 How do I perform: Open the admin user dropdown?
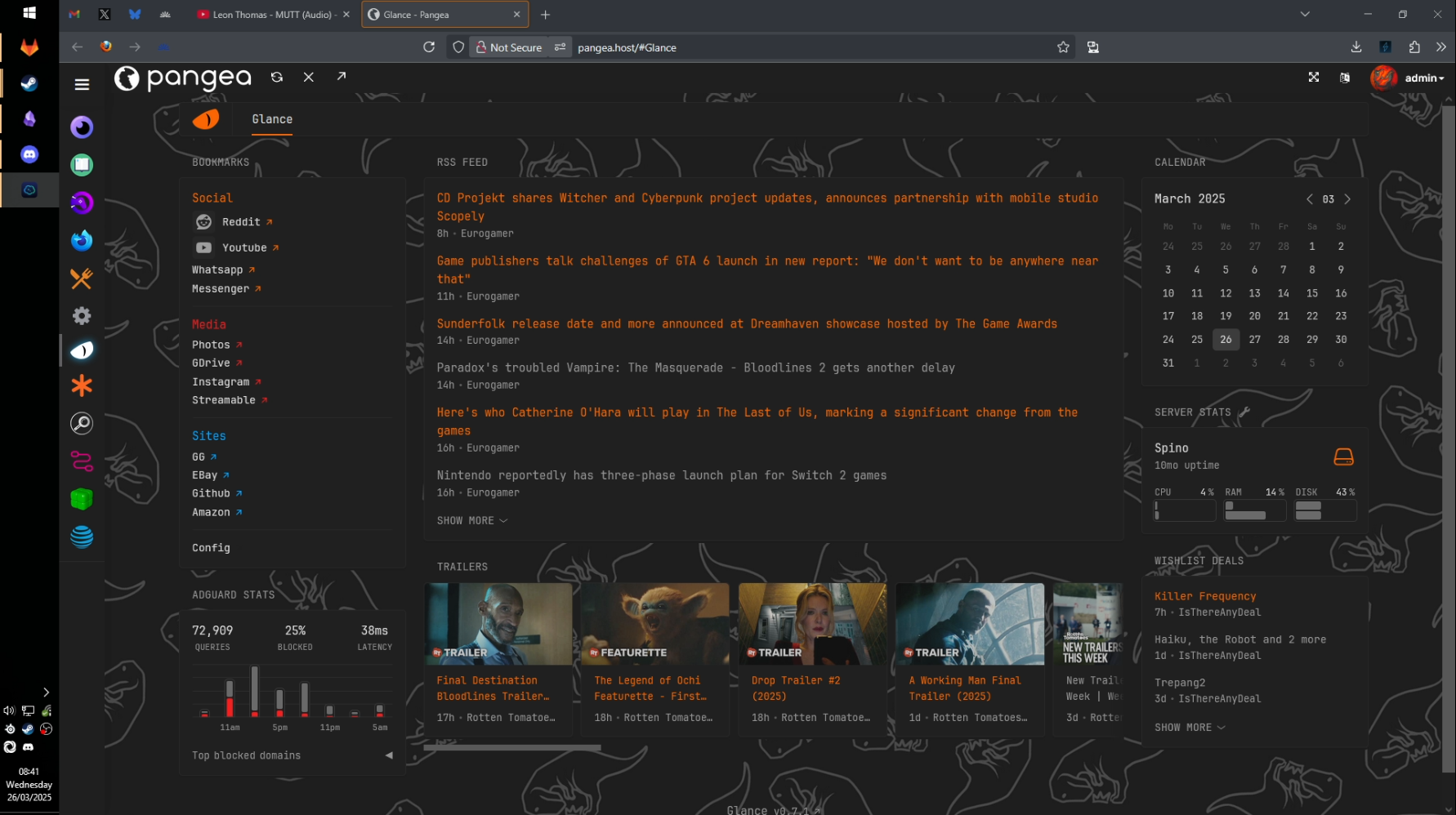(x=1424, y=78)
